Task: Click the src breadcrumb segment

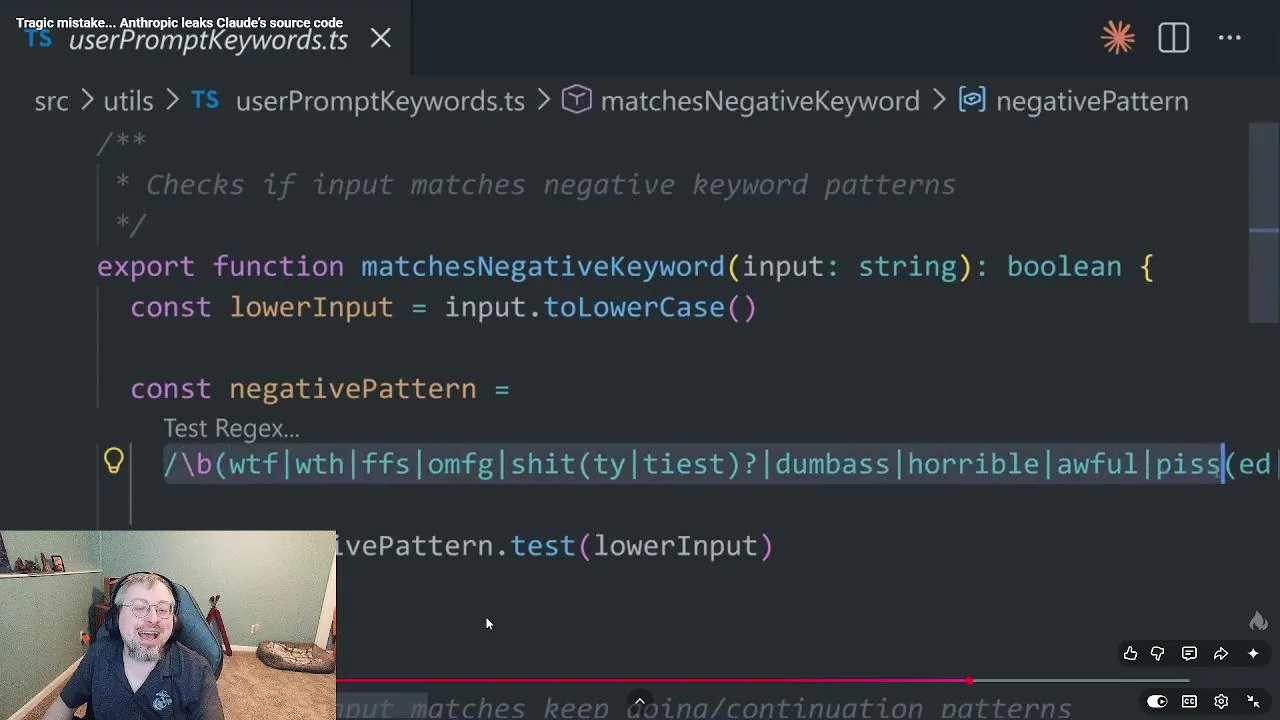Action: click(x=51, y=101)
